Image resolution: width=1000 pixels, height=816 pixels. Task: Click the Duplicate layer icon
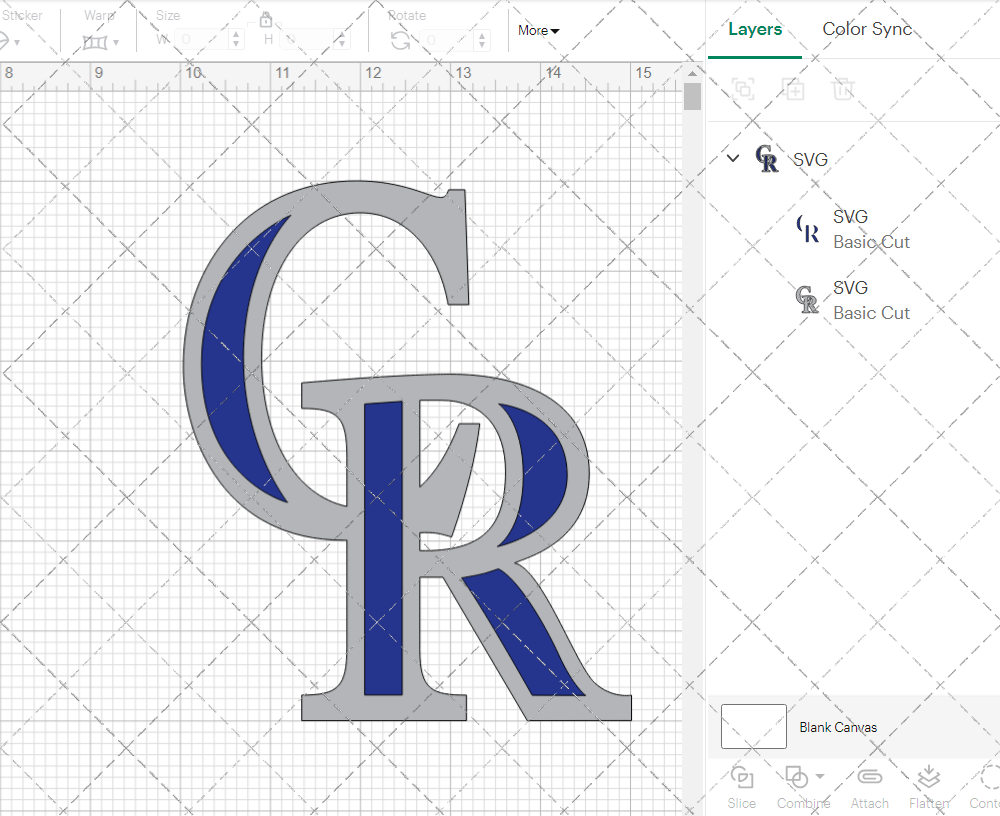[793, 89]
